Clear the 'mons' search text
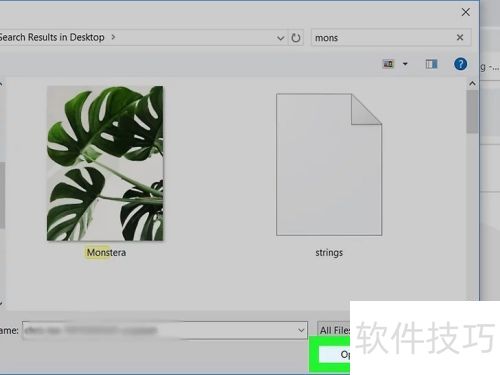Viewport: 500px width, 375px height. pos(460,37)
